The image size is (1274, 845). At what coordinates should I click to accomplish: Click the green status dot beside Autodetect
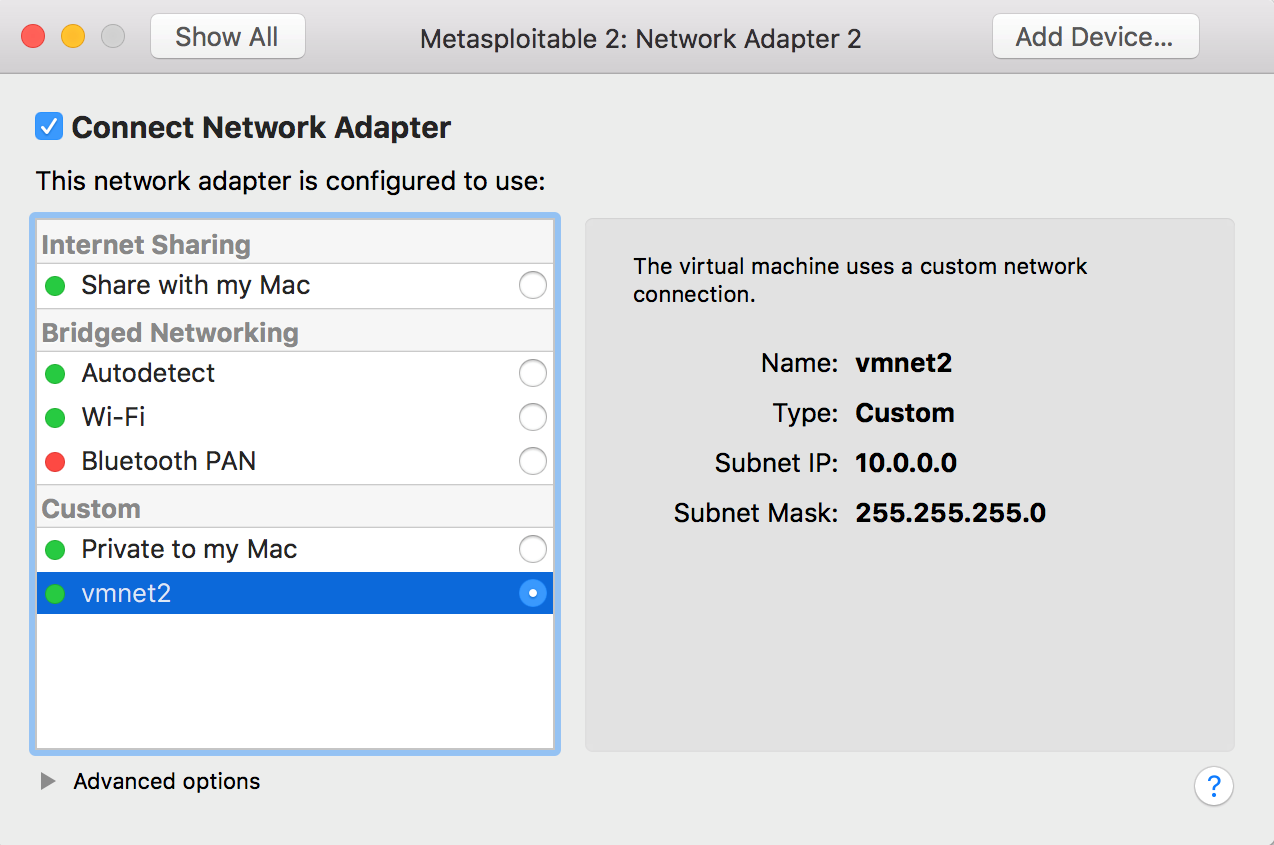[x=56, y=374]
